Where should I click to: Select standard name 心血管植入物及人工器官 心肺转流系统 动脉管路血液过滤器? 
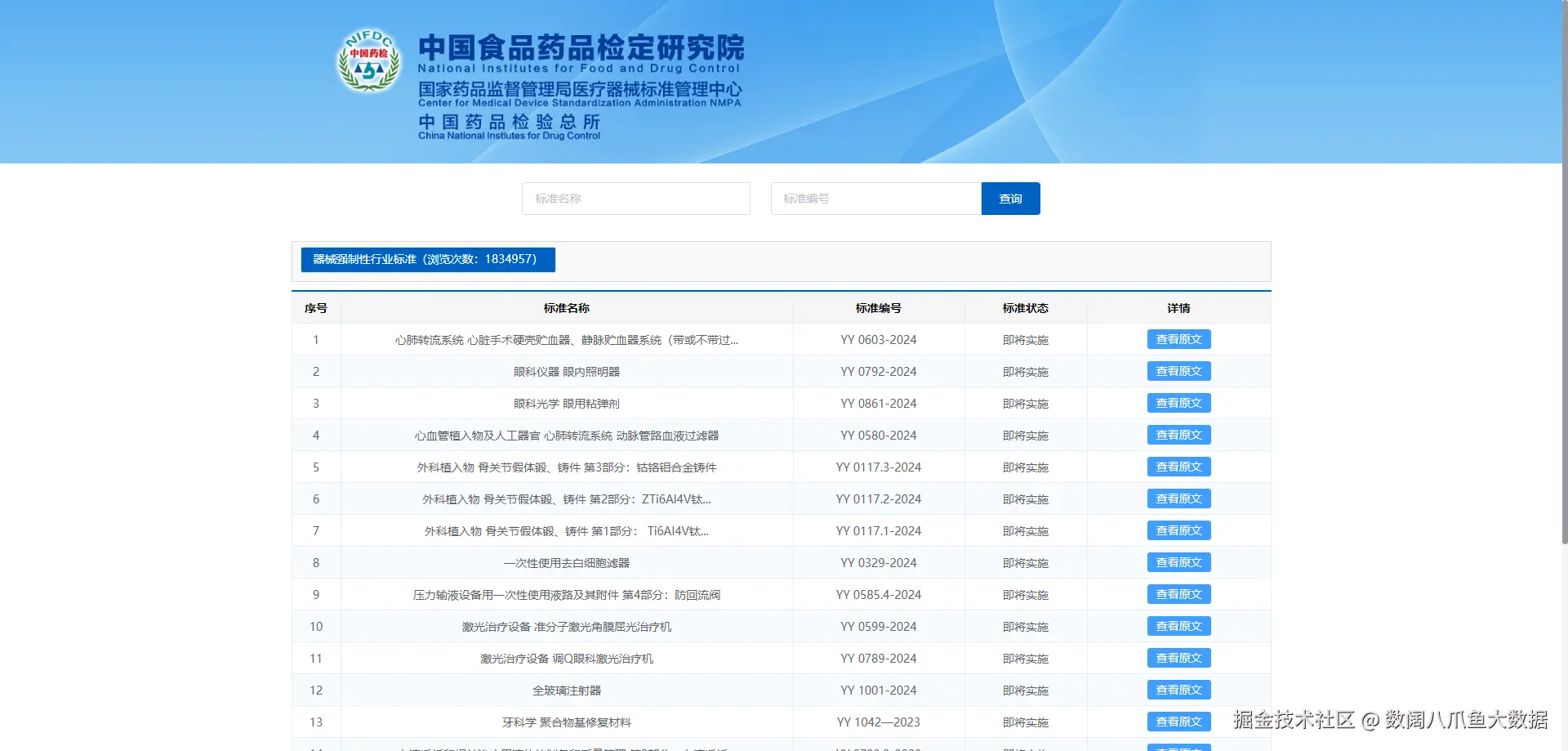567,436
